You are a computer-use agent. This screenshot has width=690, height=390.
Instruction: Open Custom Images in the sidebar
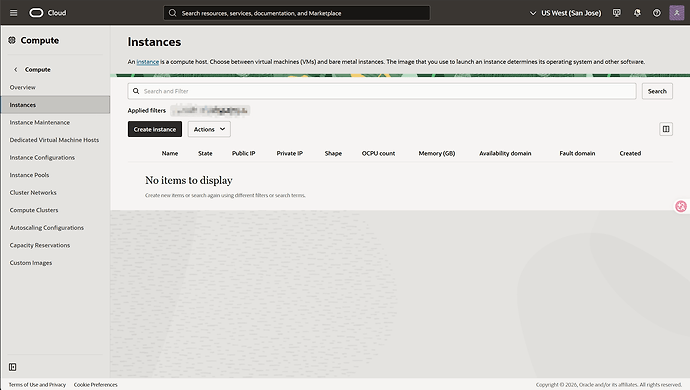31,263
